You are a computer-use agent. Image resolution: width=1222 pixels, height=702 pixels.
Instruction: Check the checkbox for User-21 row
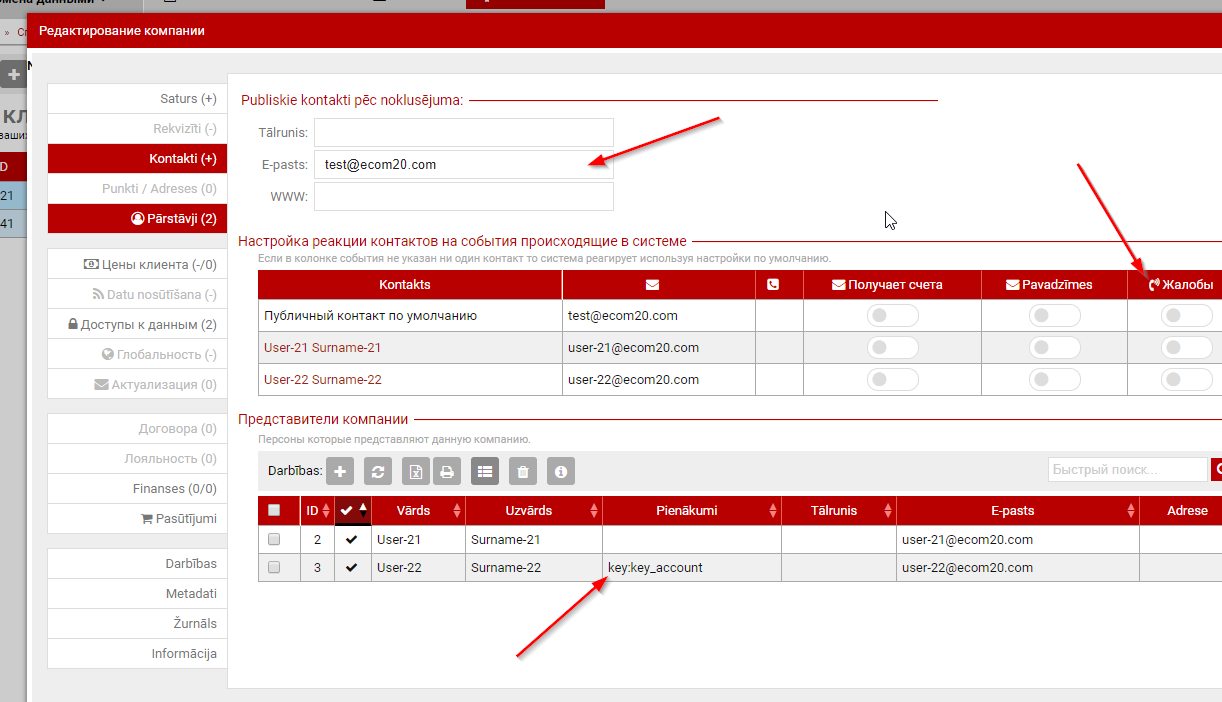pyautogui.click(x=274, y=539)
